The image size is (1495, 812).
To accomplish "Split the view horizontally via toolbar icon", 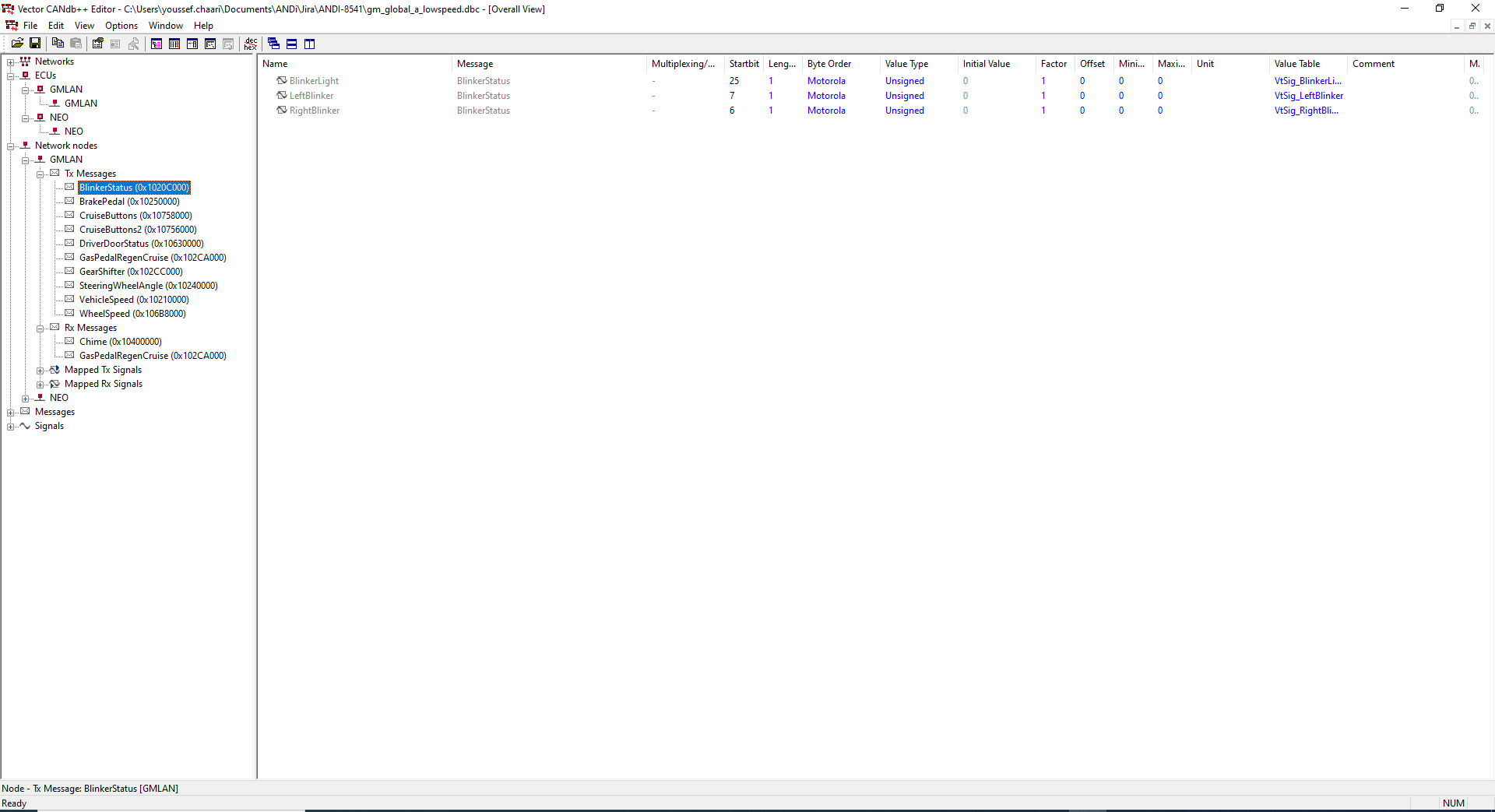I will pyautogui.click(x=291, y=44).
